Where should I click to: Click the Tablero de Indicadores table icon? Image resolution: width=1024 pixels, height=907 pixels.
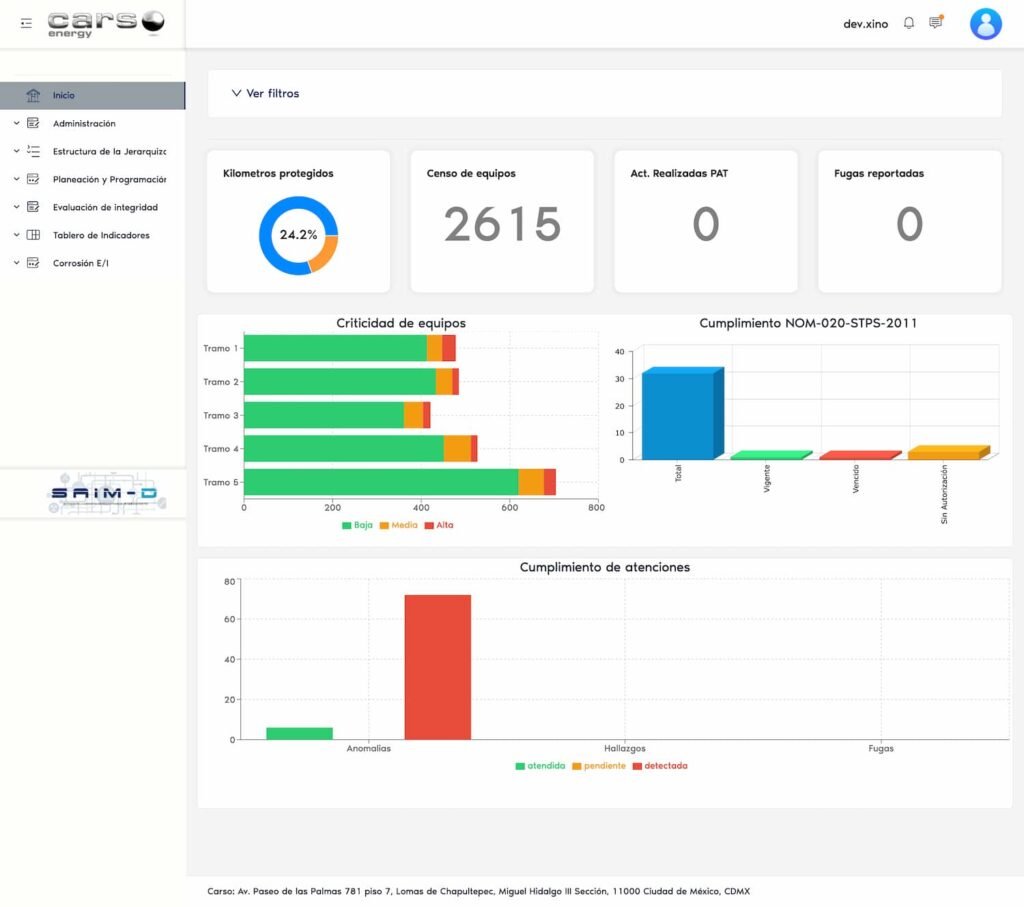click(33, 236)
